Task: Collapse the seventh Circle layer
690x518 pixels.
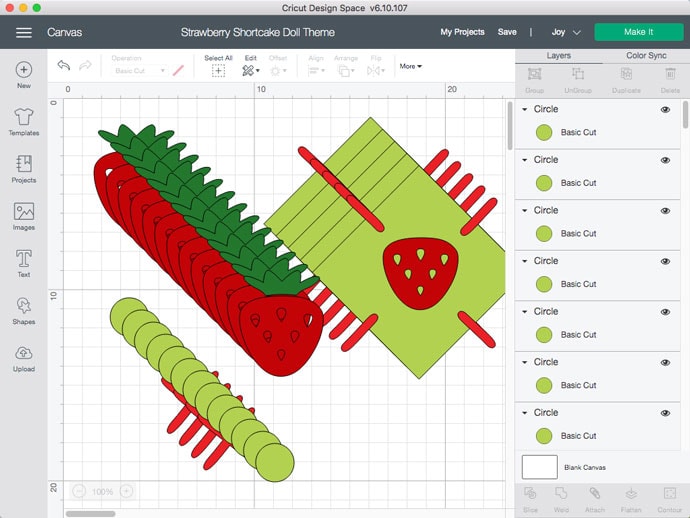Action: (525, 413)
